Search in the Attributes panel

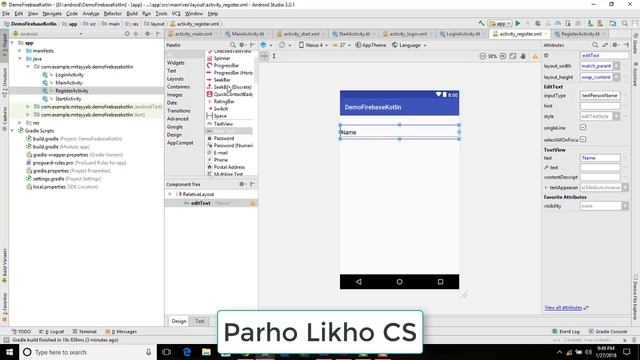(595, 45)
